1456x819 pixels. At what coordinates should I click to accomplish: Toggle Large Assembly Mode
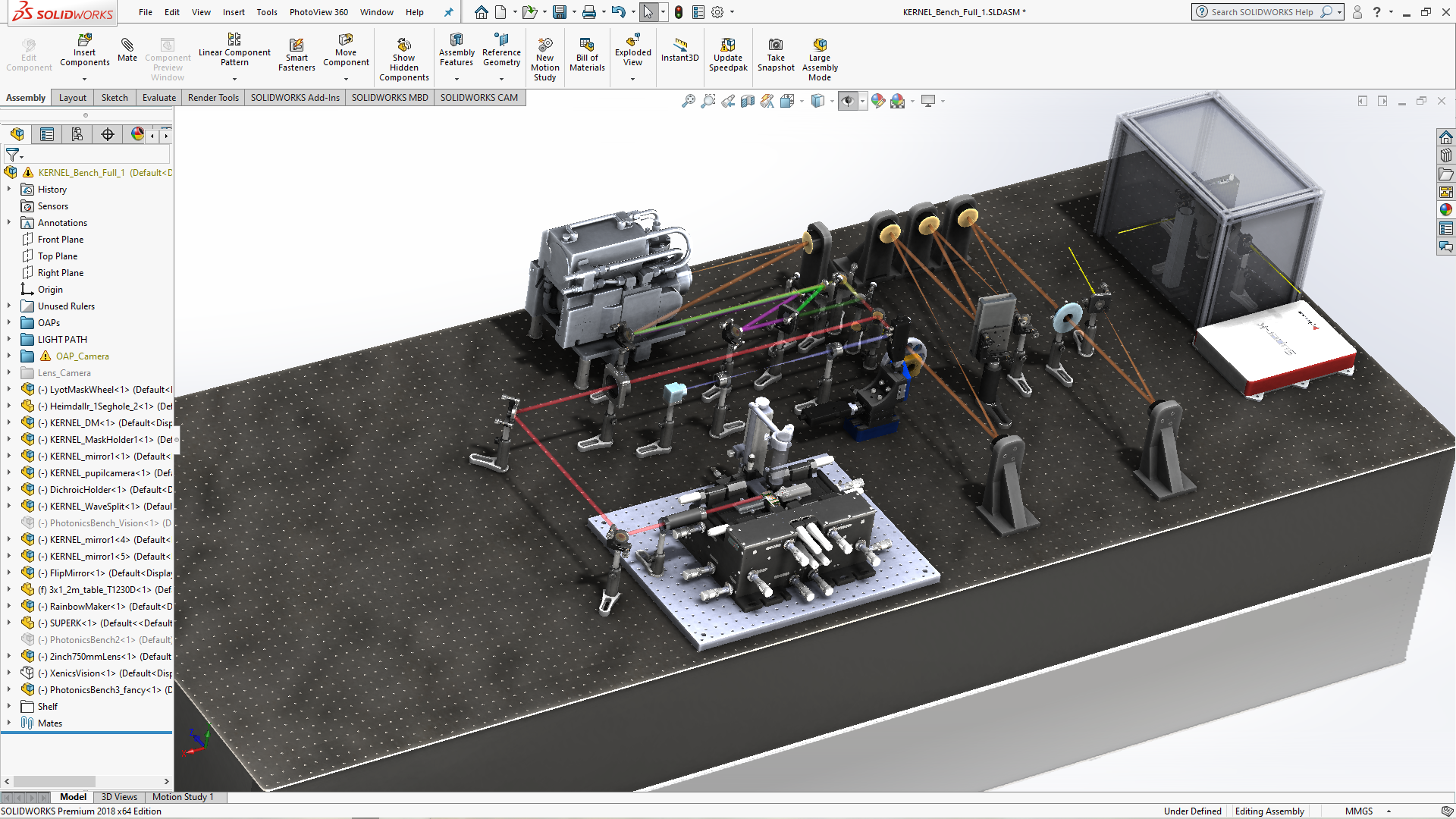click(819, 59)
